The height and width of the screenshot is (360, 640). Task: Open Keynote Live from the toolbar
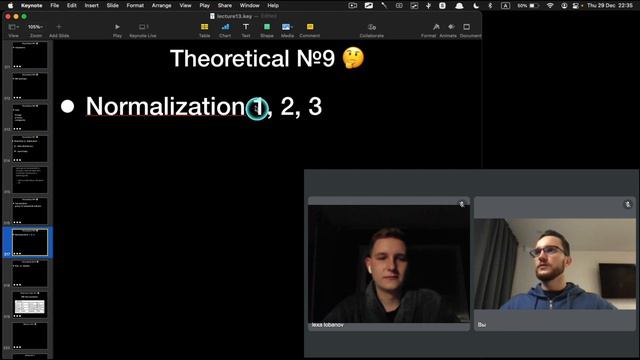(143, 27)
